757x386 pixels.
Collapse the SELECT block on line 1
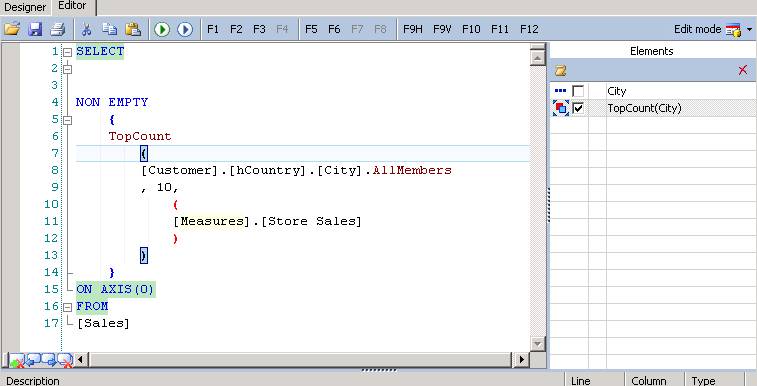click(68, 52)
